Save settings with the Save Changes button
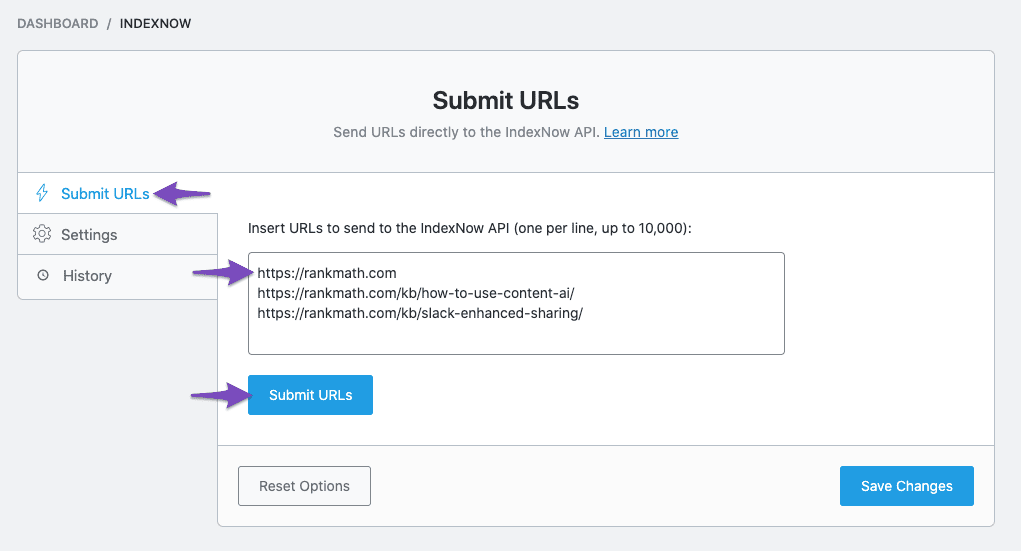Image resolution: width=1021 pixels, height=551 pixels. (906, 486)
